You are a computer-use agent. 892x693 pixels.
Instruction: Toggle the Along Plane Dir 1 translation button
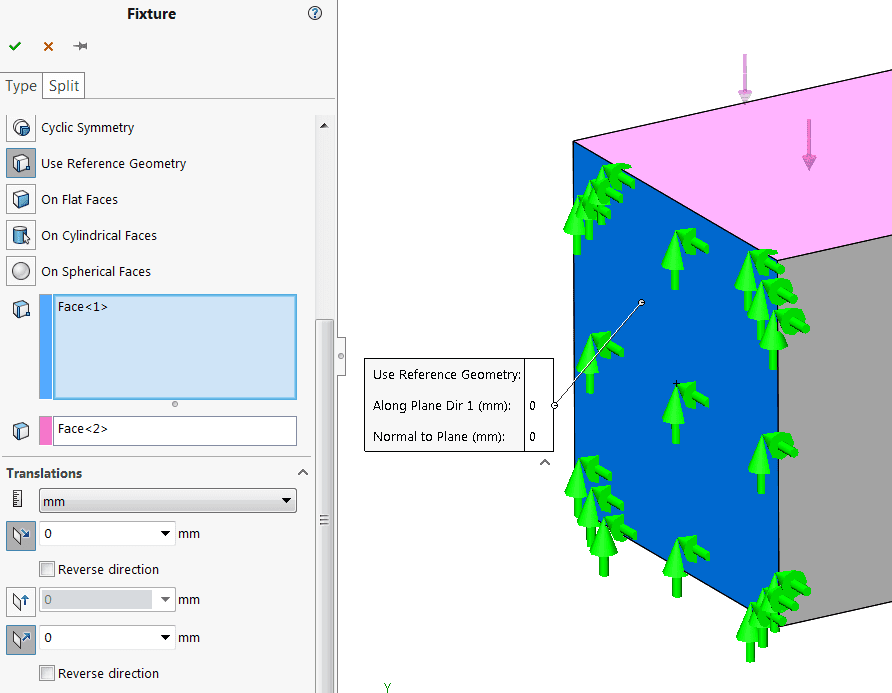(21, 535)
